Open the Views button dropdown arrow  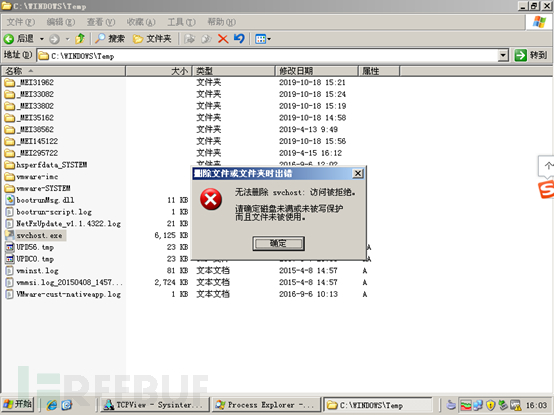269,39
